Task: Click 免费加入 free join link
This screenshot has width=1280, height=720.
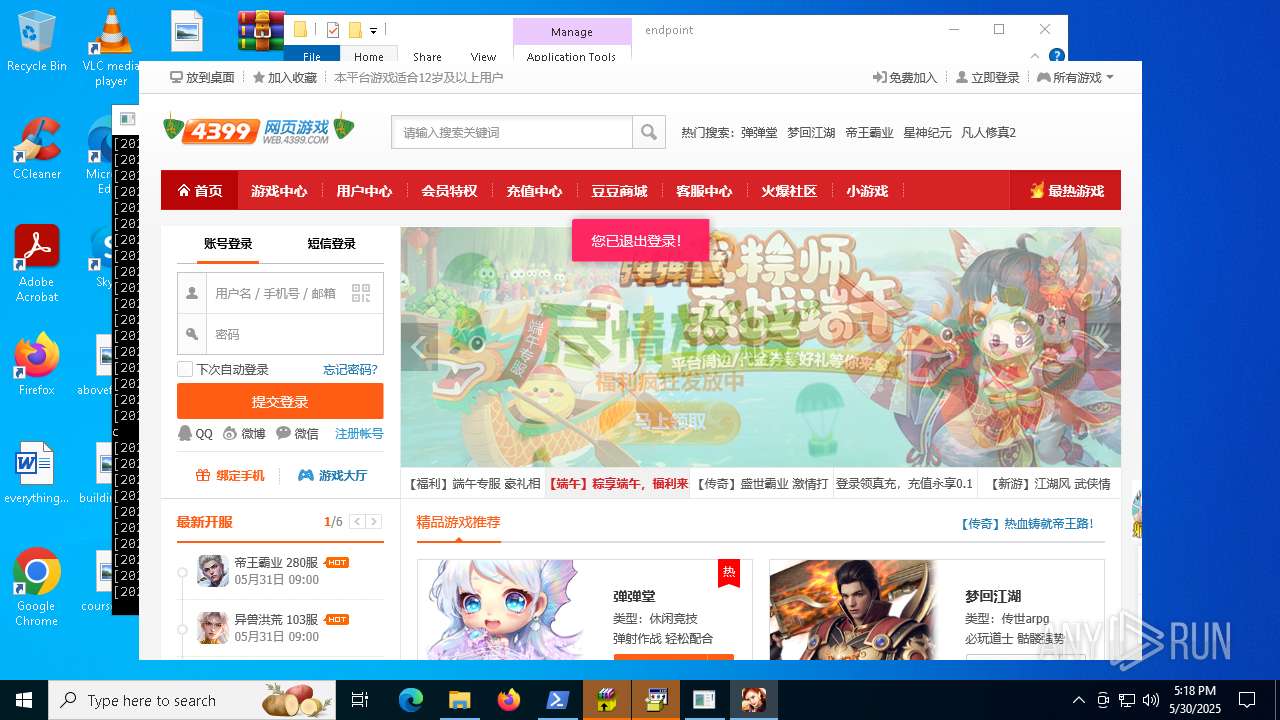Action: pyautogui.click(x=905, y=77)
